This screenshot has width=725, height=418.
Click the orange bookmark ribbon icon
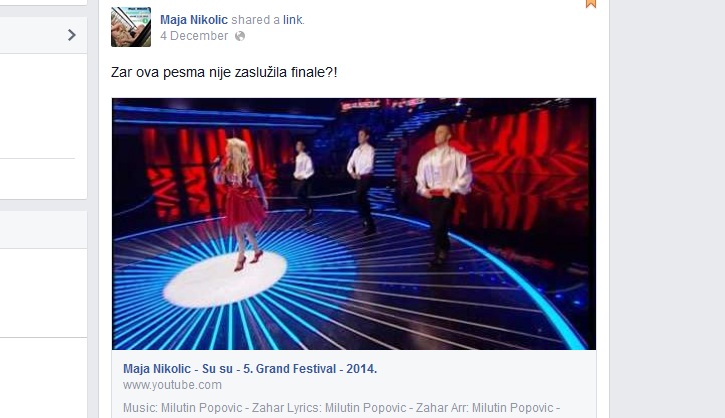(590, 4)
